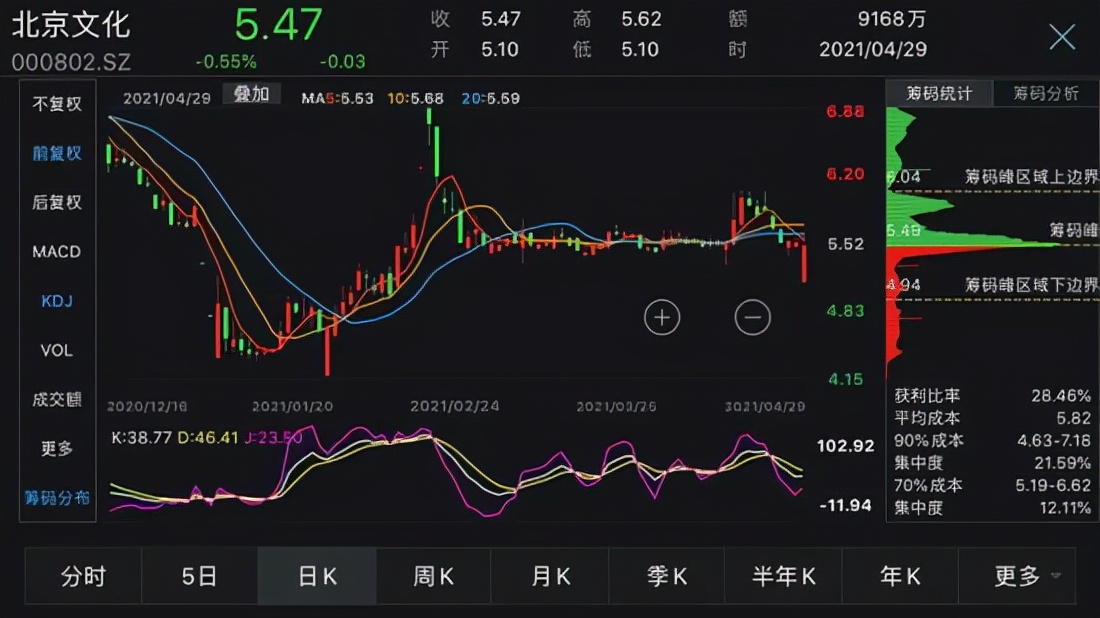Click the stock code 000802.SZ

pos(71,62)
